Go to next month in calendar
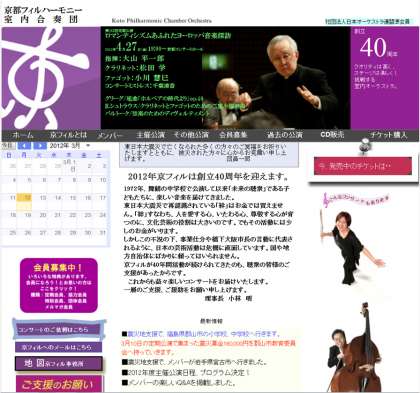420x393 pixels. tap(40, 146)
